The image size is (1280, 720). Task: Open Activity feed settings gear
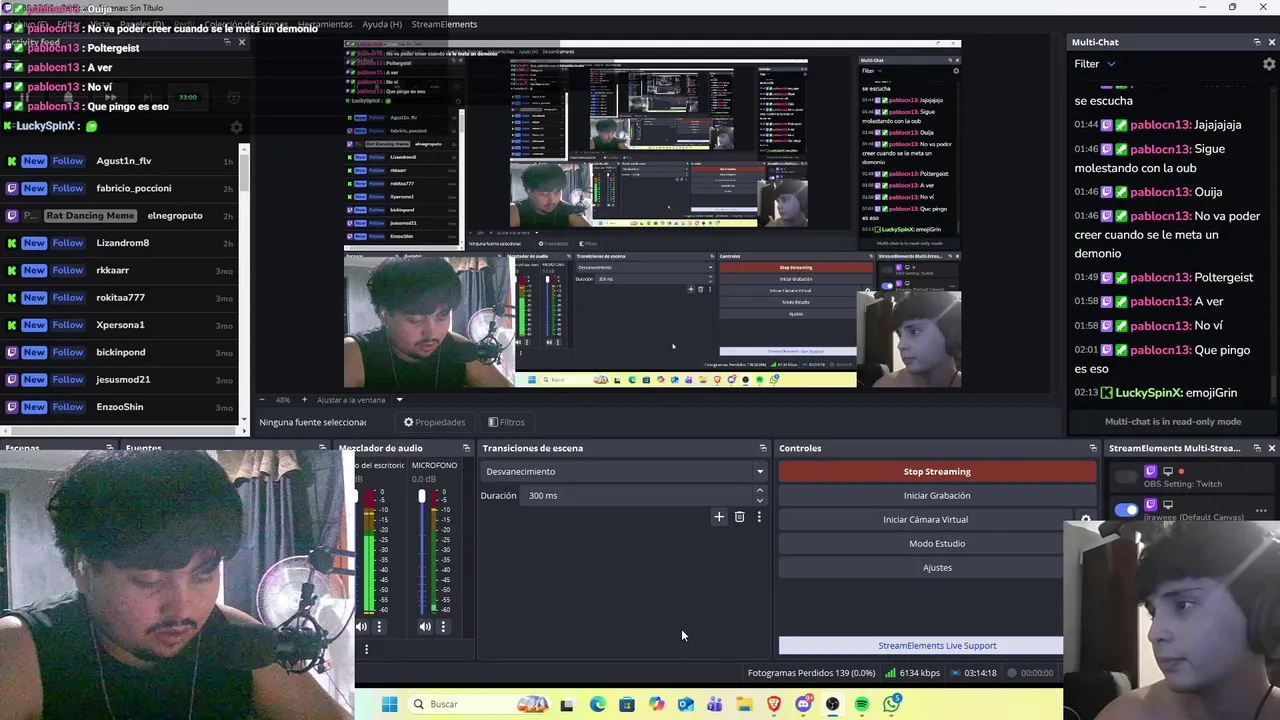point(236,127)
